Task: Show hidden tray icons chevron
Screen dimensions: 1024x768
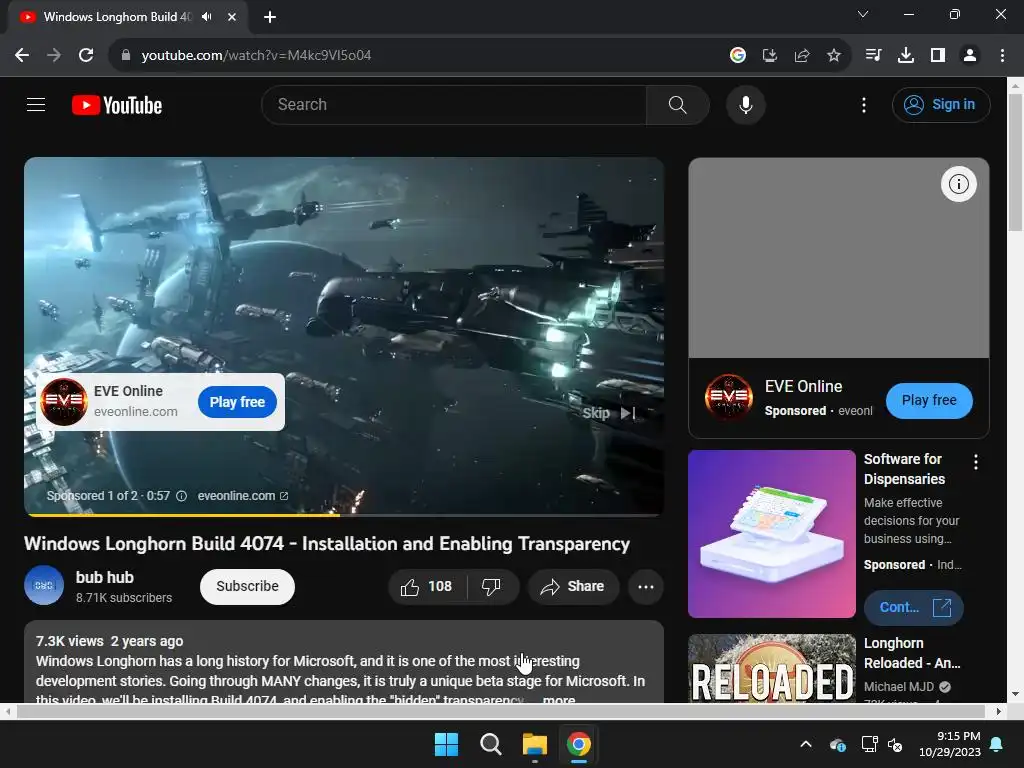Action: (x=806, y=744)
